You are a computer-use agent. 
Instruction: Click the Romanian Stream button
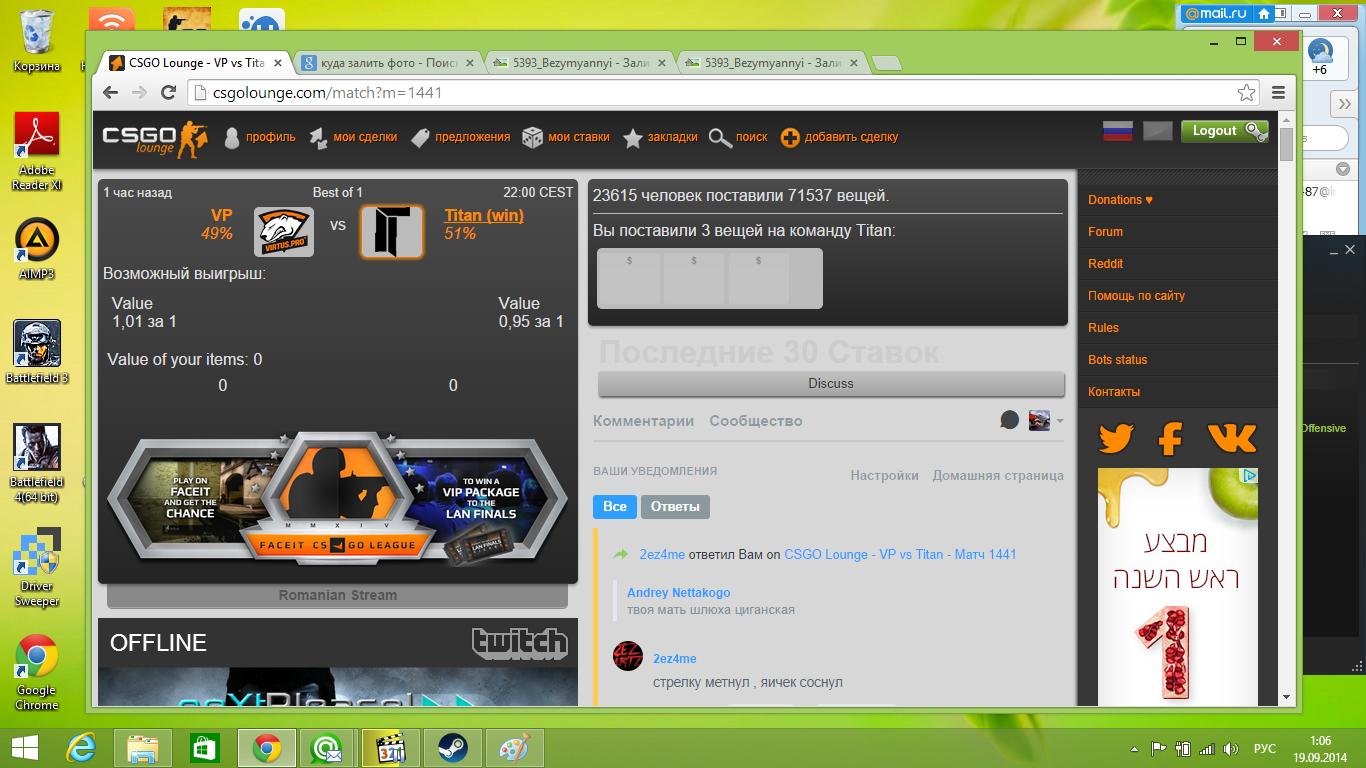click(337, 595)
